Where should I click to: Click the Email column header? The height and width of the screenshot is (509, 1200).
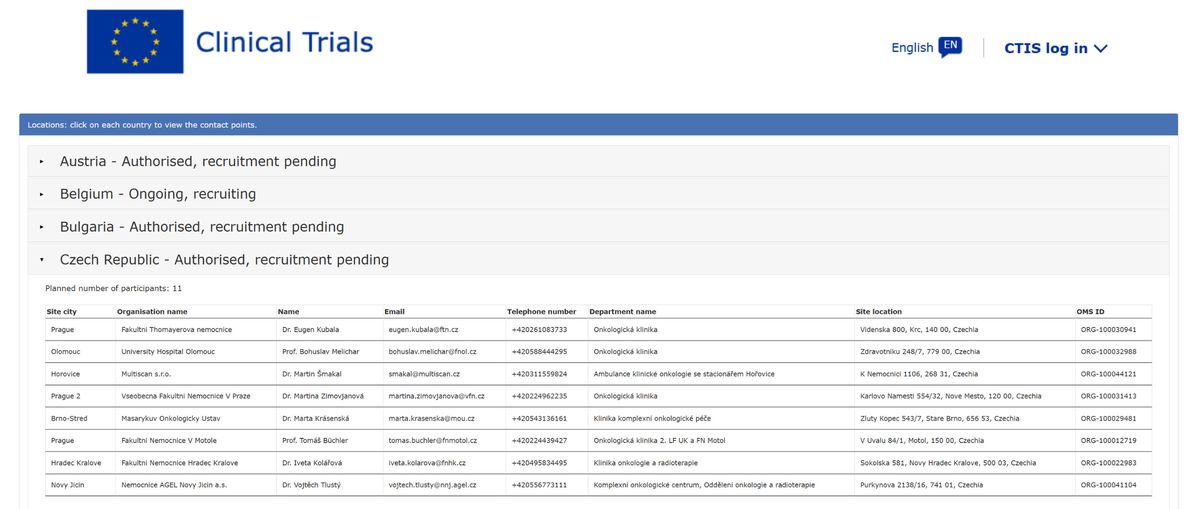click(394, 311)
